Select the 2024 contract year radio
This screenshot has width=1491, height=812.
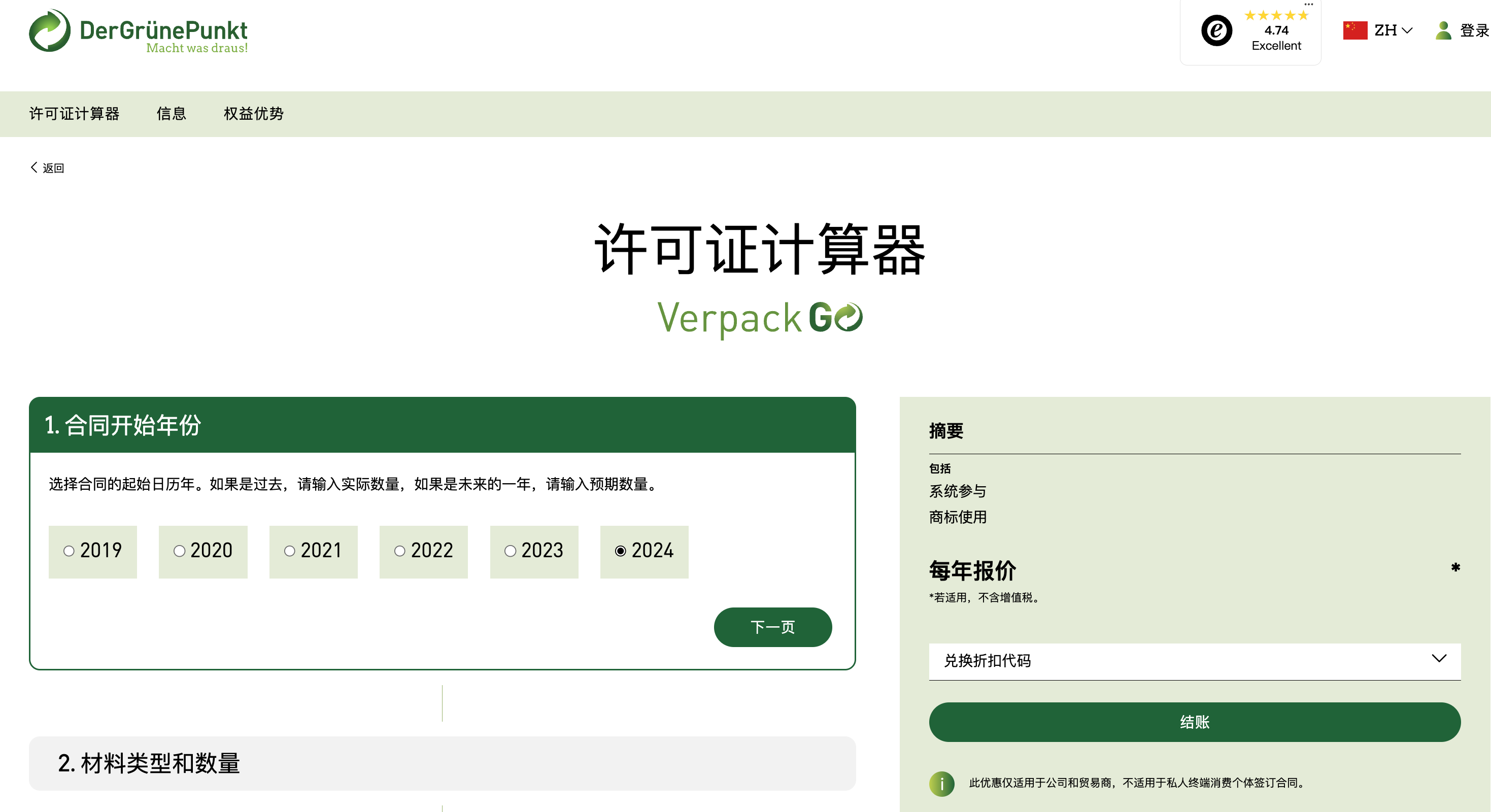click(621, 551)
